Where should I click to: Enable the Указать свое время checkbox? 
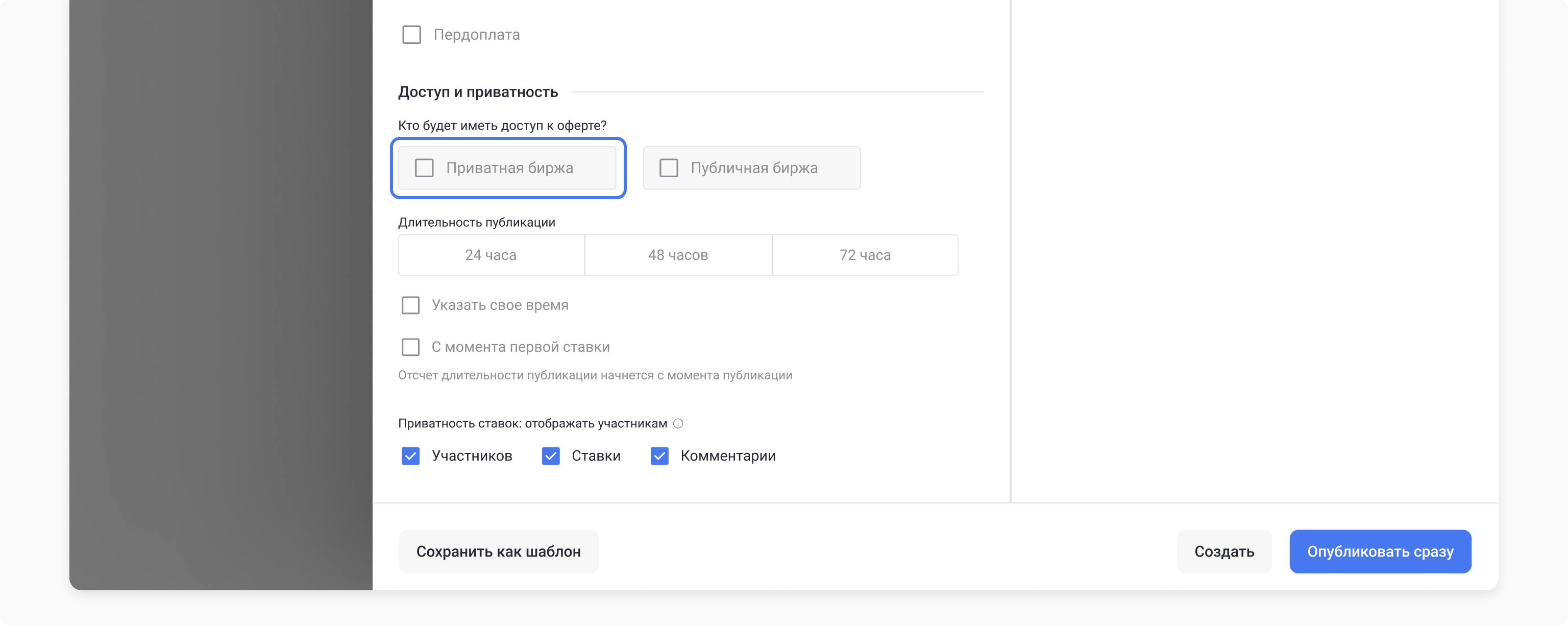click(410, 305)
